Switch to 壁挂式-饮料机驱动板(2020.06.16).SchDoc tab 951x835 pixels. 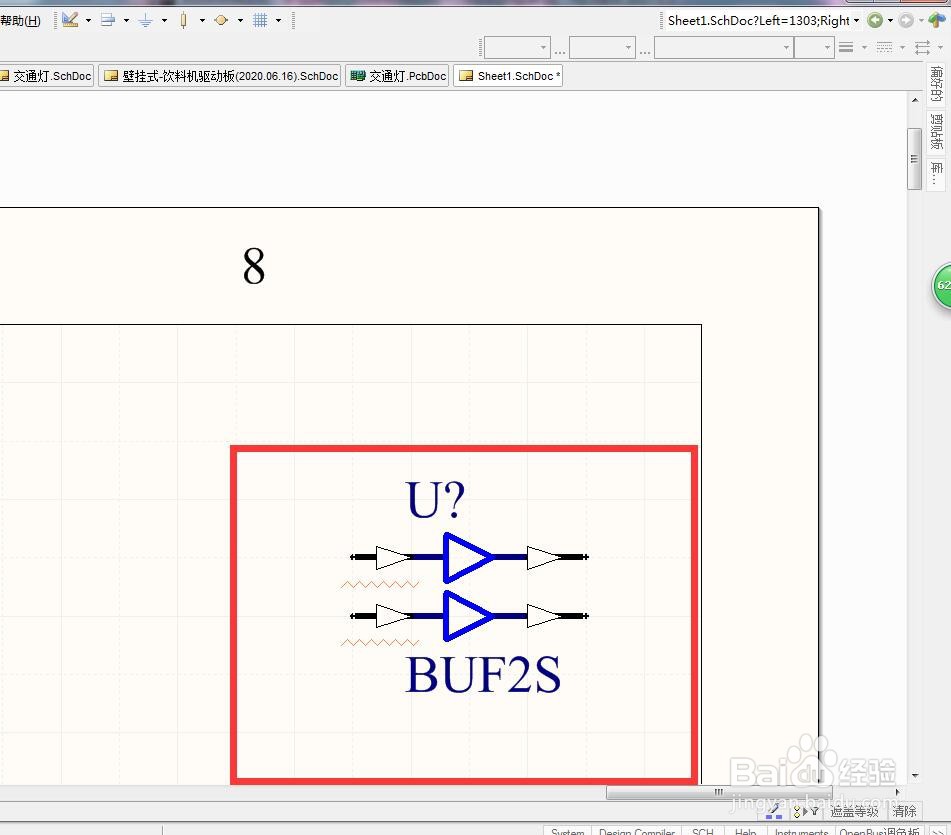pos(220,76)
